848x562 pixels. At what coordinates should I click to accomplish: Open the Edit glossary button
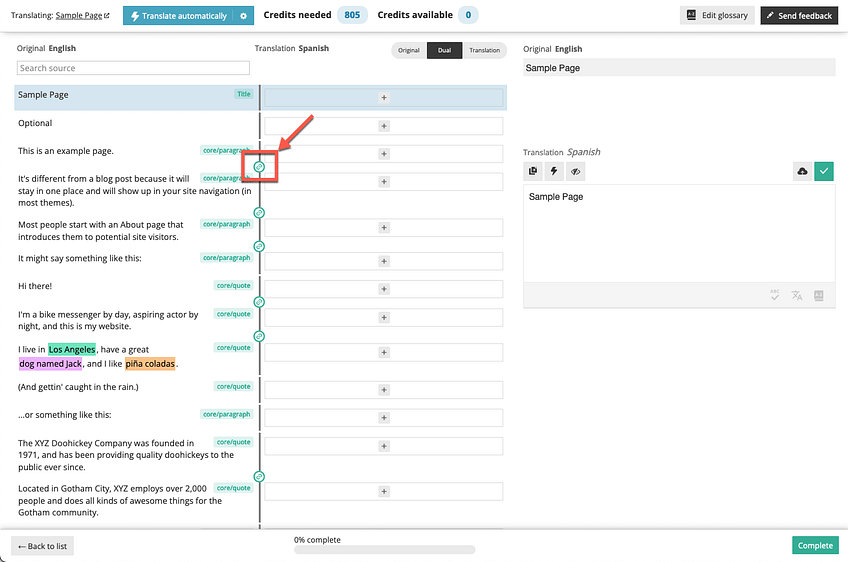pyautogui.click(x=717, y=16)
